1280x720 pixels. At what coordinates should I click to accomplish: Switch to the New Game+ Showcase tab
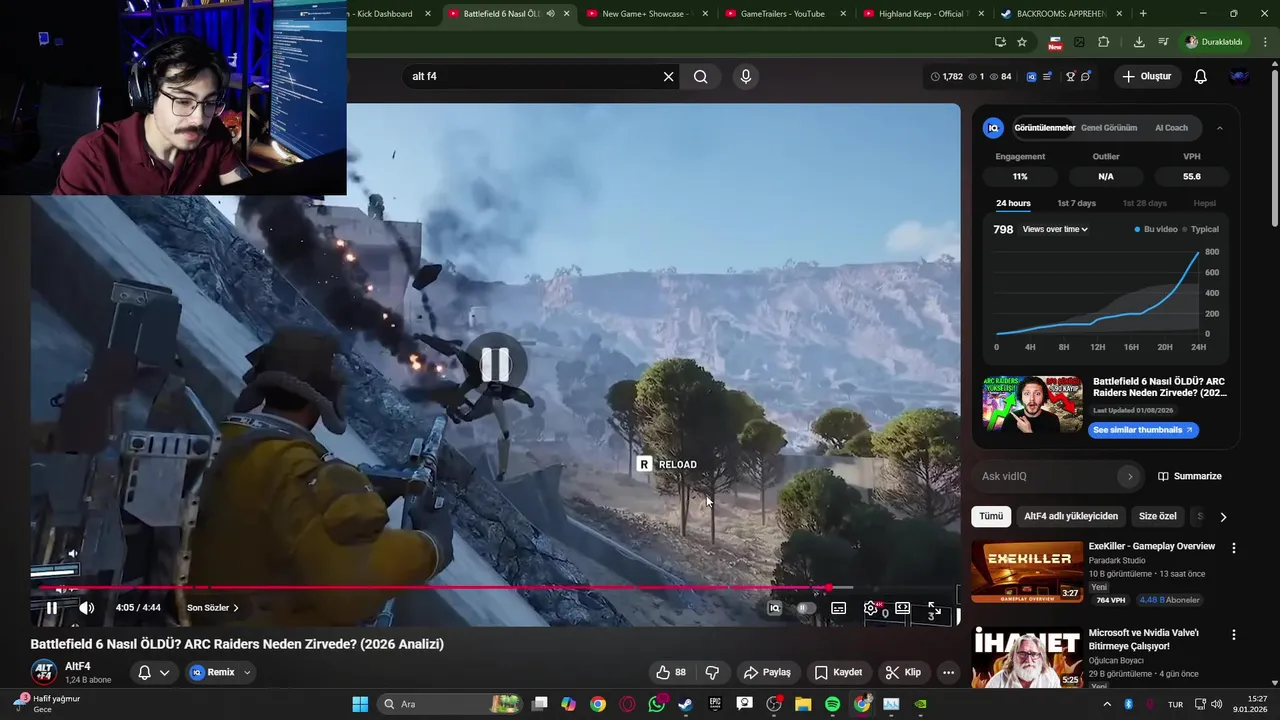pyautogui.click(x=644, y=14)
